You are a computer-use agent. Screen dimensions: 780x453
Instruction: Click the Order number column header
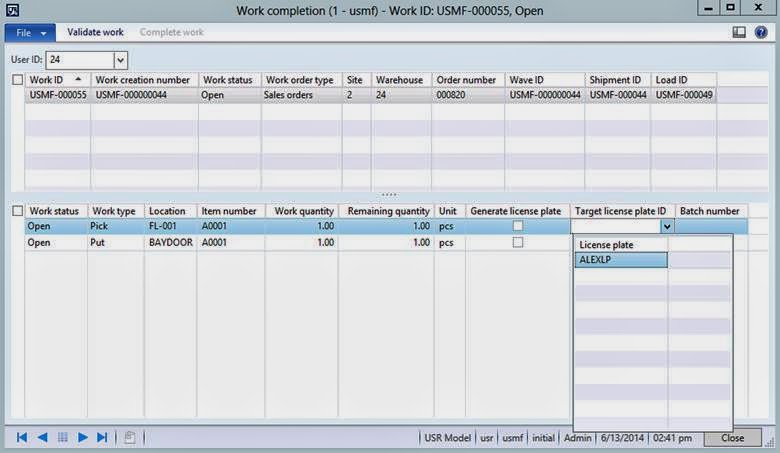click(x=468, y=80)
